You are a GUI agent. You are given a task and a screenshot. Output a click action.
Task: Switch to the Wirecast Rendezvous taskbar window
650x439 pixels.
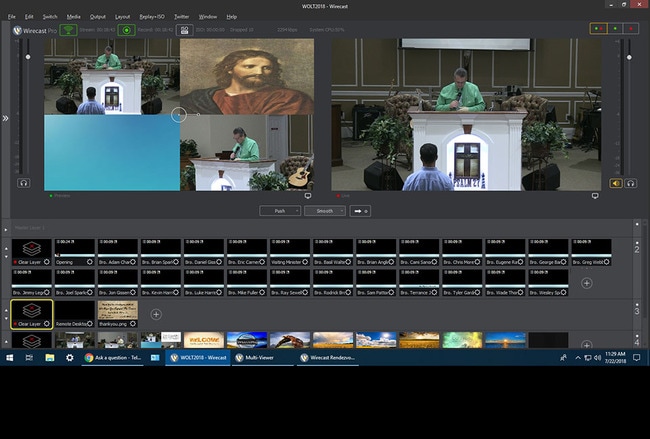pyautogui.click(x=320, y=356)
